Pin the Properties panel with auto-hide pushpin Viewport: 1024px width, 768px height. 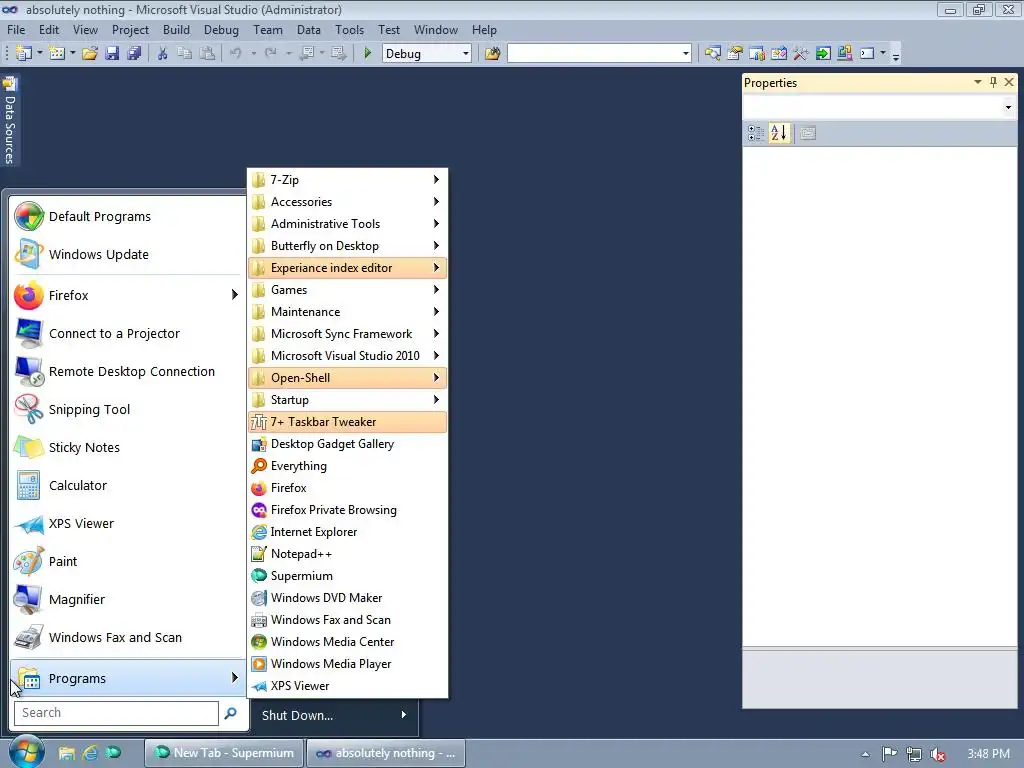[993, 82]
